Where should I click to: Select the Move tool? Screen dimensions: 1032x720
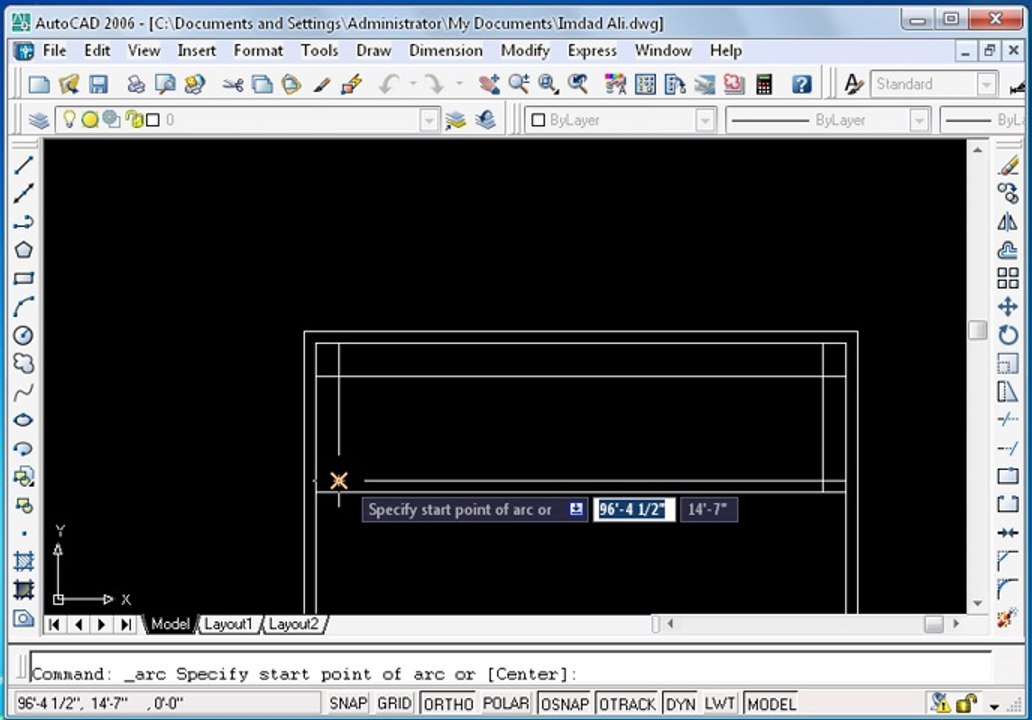(1008, 307)
